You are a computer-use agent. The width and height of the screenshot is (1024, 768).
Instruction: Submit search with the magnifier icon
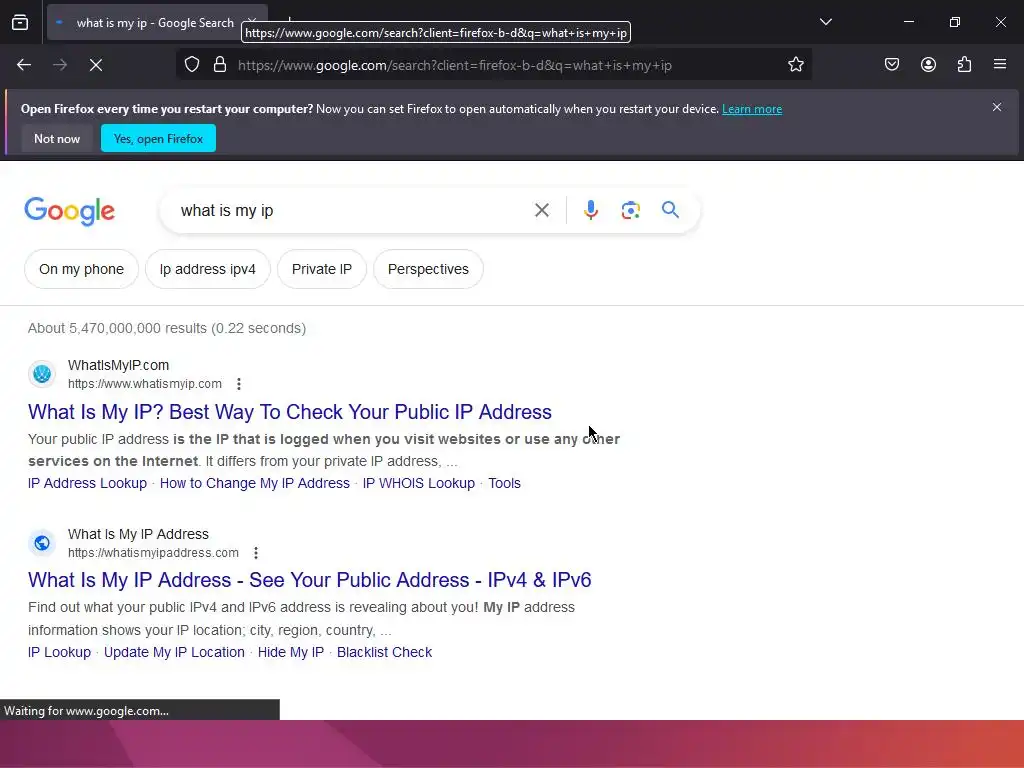click(x=670, y=210)
